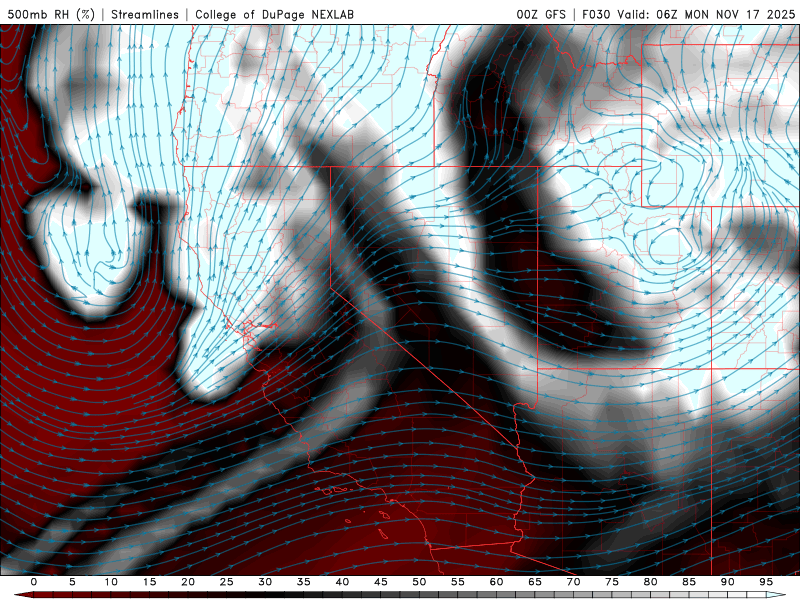Click the "30" color scale label
800x600 pixels.
[265, 582]
